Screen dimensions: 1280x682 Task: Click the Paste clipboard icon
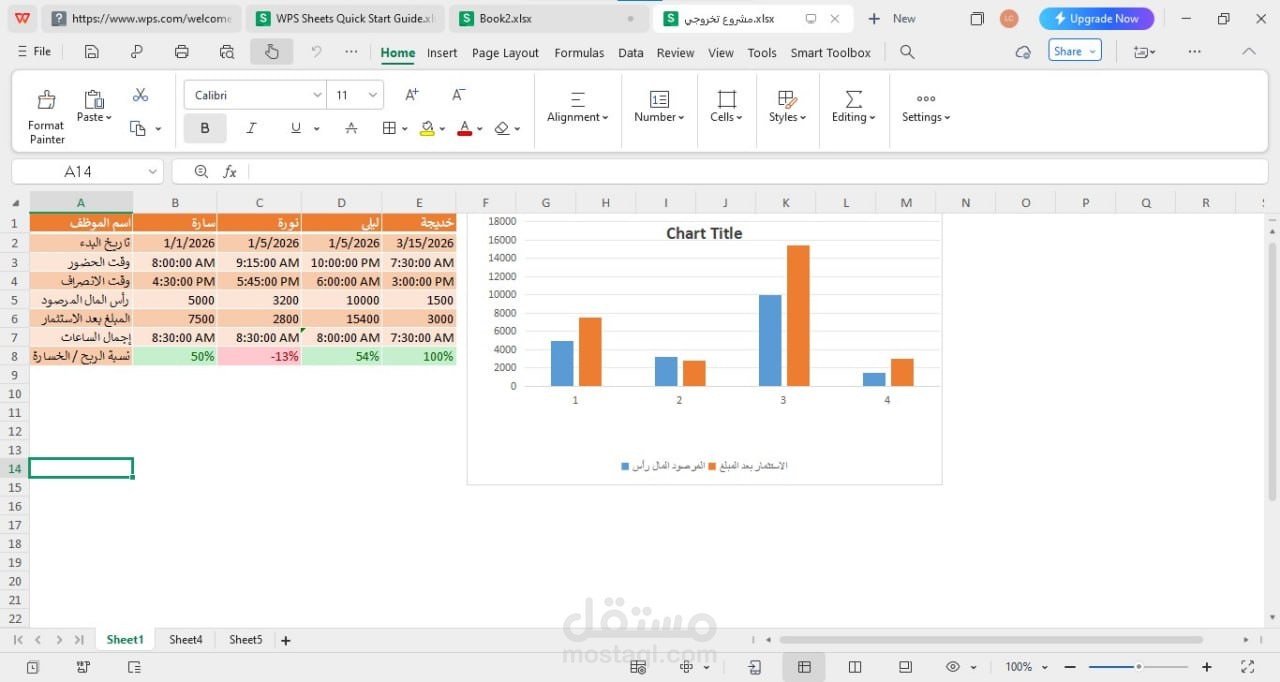pos(94,98)
